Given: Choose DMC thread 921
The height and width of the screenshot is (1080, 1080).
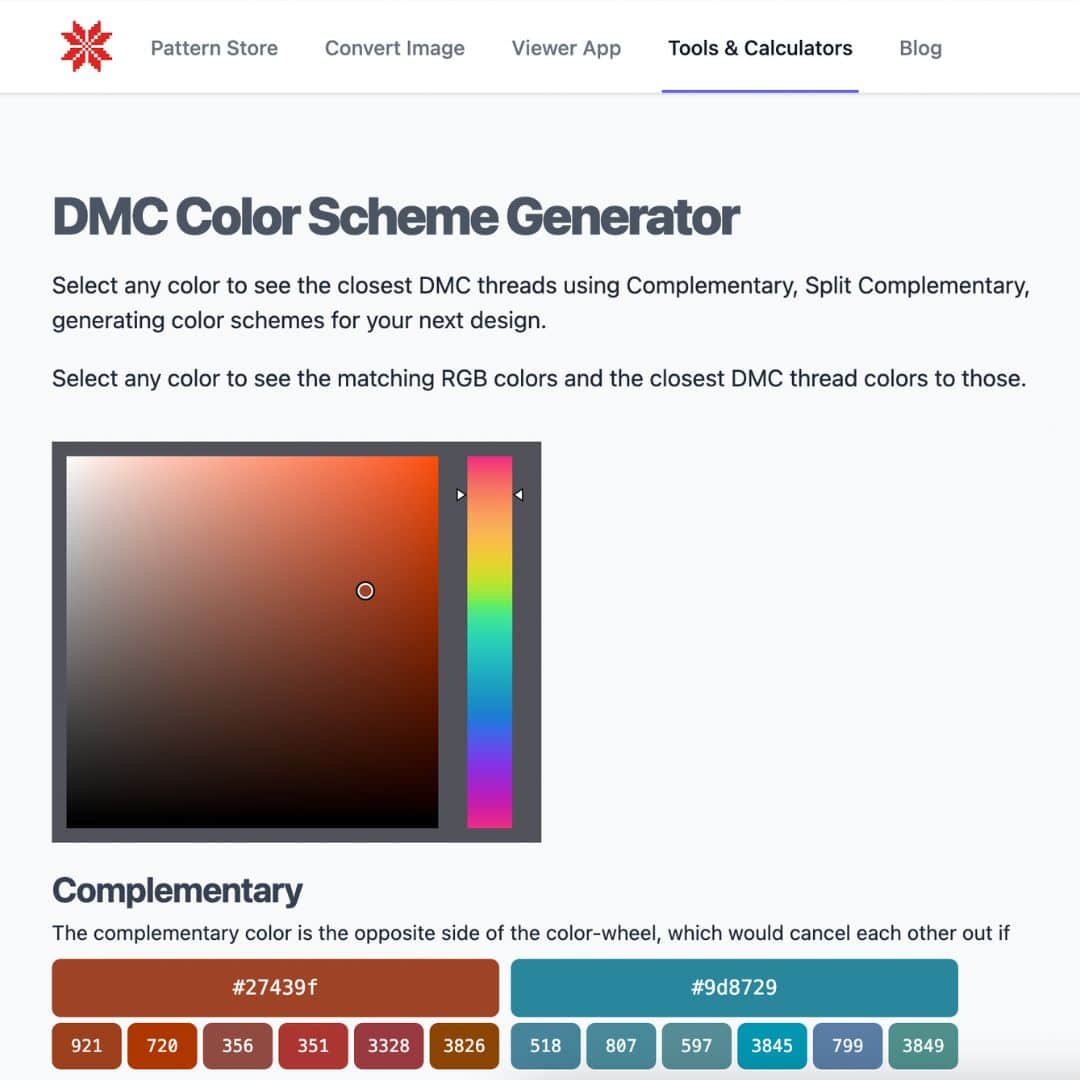Looking at the screenshot, I should point(86,1046).
